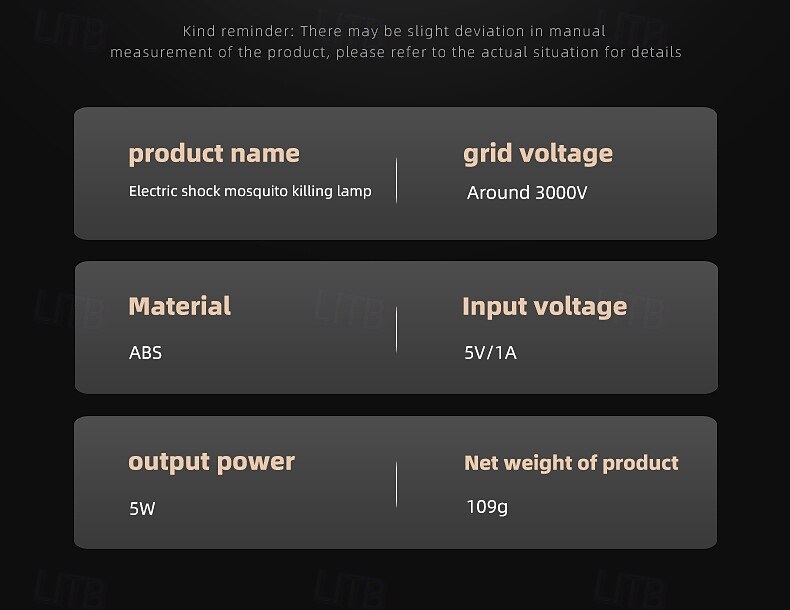
Task: Click the 'ABS' material value
Action: [145, 353]
